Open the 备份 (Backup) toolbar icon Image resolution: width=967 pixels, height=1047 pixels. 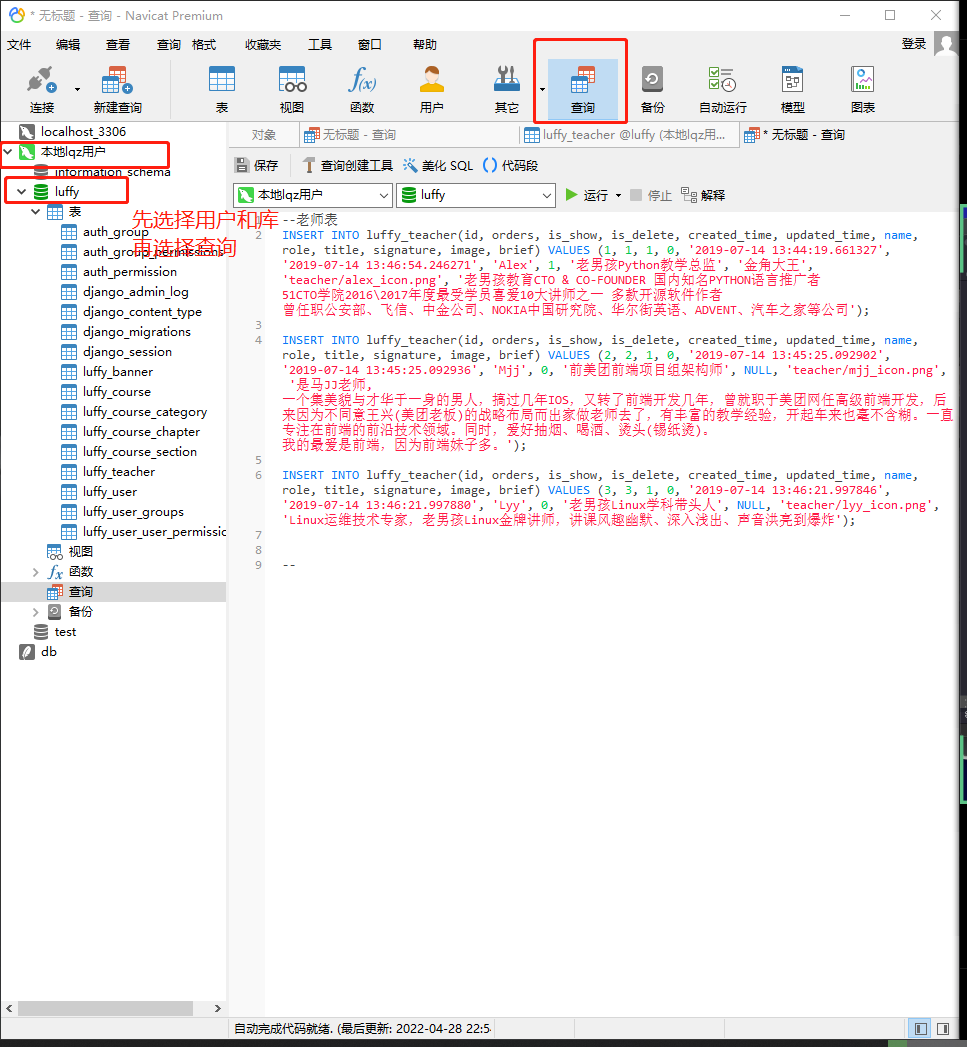652,89
